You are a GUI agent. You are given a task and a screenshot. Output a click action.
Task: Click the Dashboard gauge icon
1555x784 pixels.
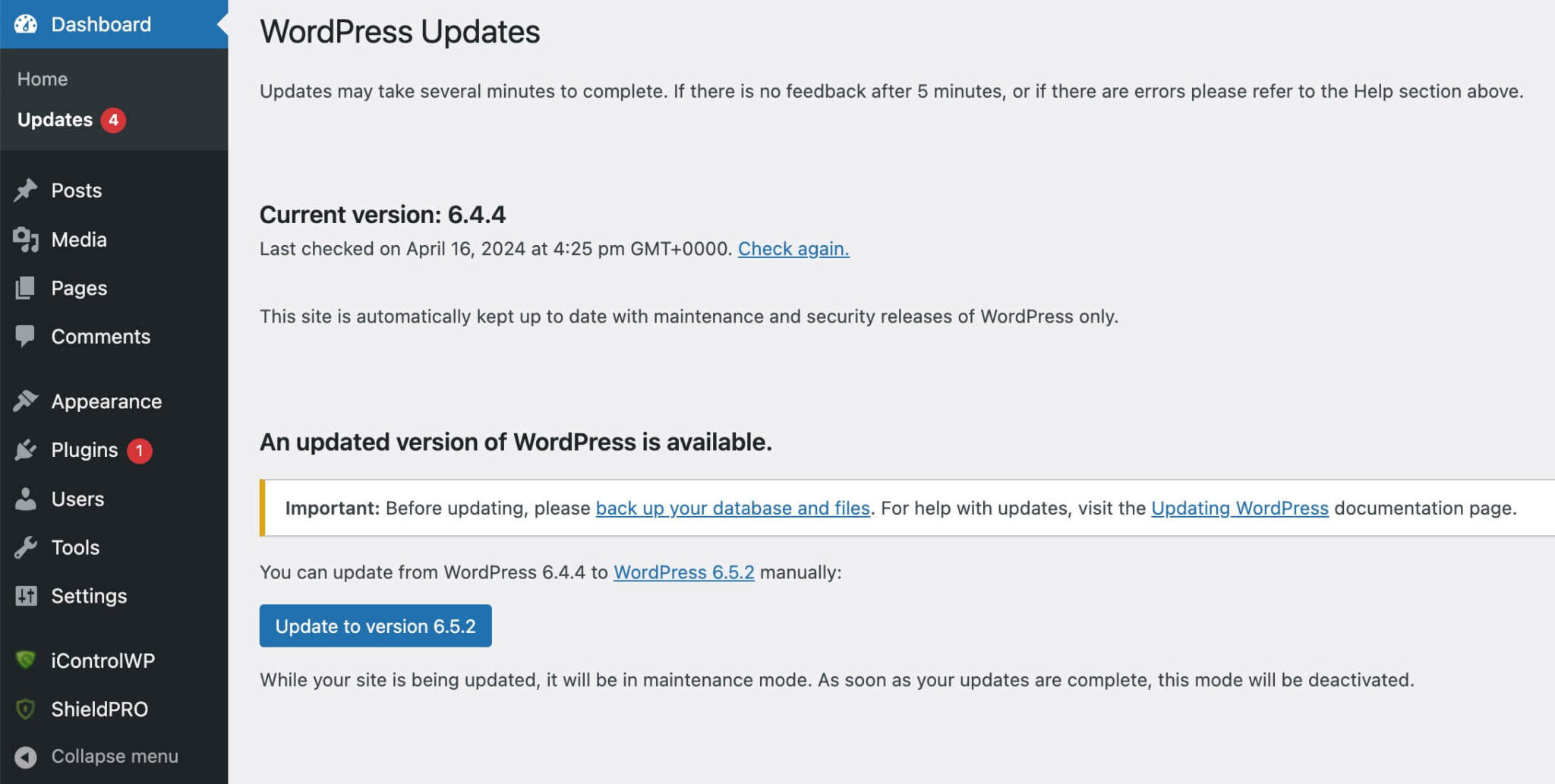[25, 24]
